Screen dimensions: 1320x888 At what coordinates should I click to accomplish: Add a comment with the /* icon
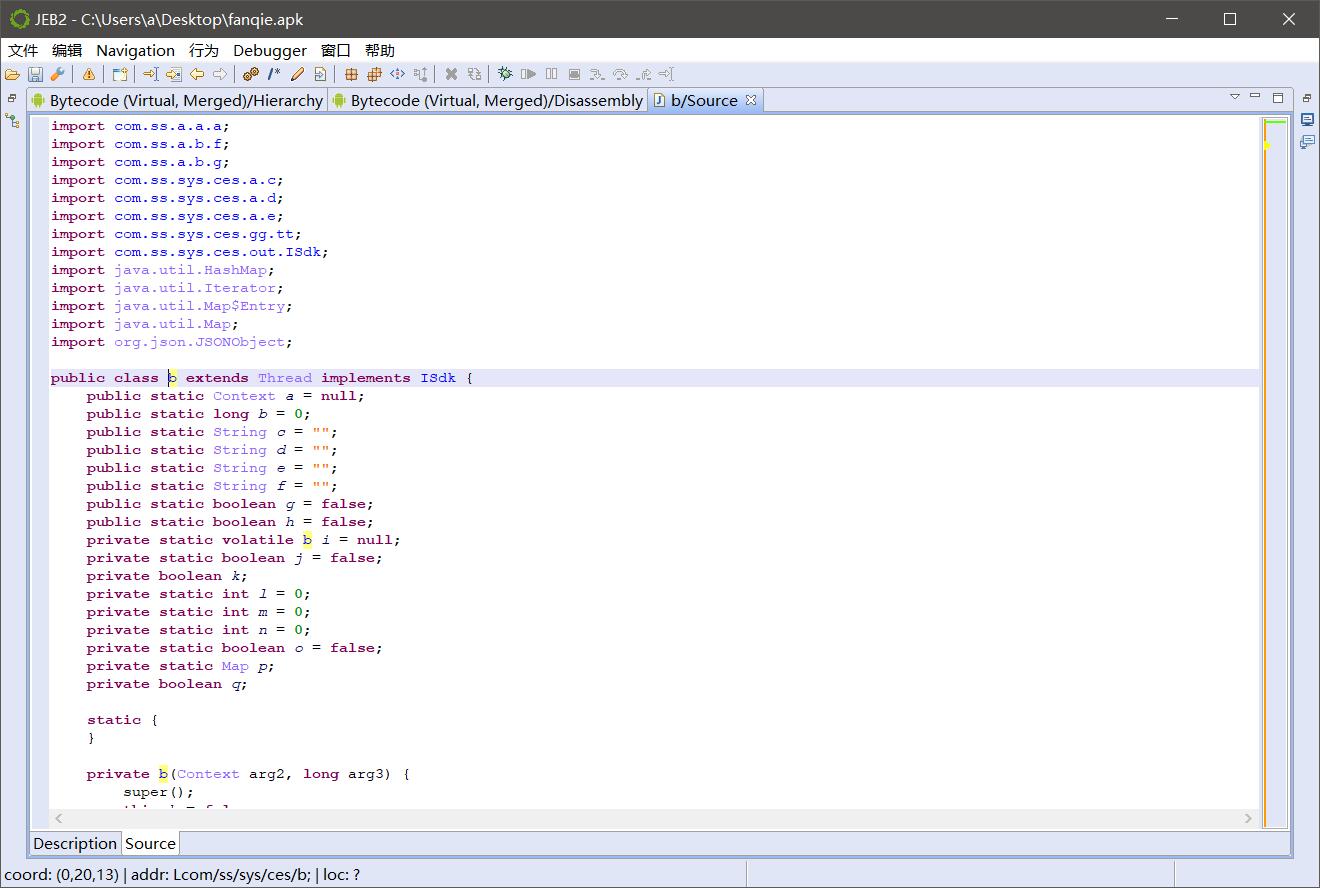pyautogui.click(x=274, y=74)
